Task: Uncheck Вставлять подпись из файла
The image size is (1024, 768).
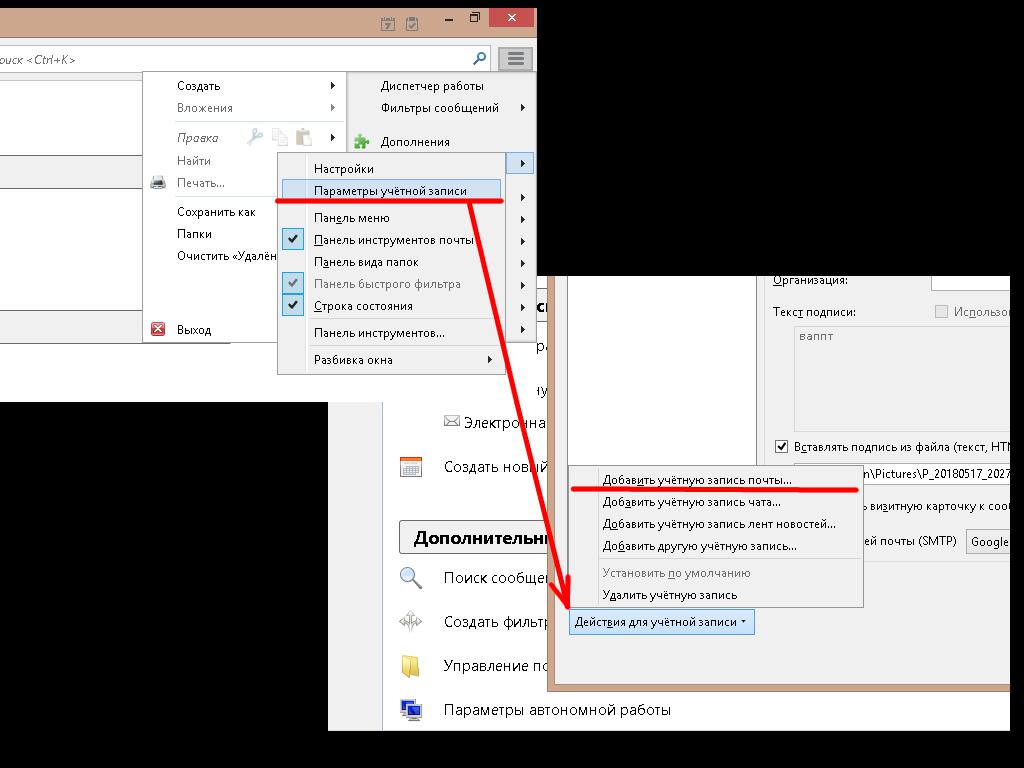Action: (779, 447)
